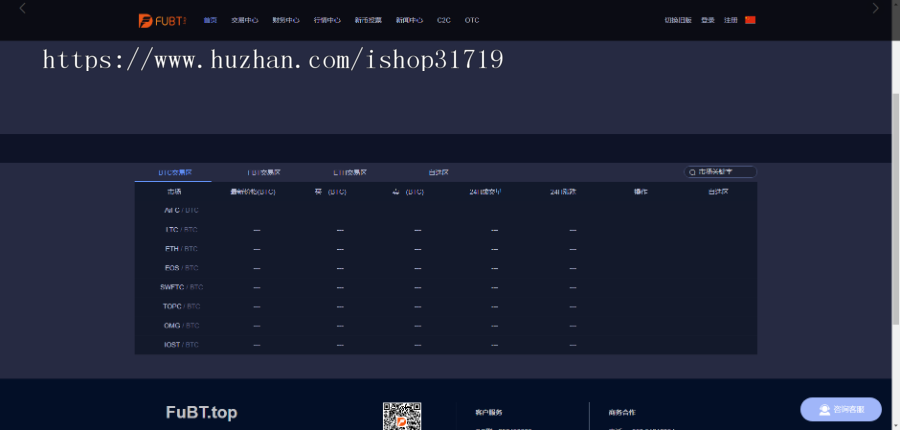Open the C2C nav item
900x430 pixels.
(x=444, y=20)
